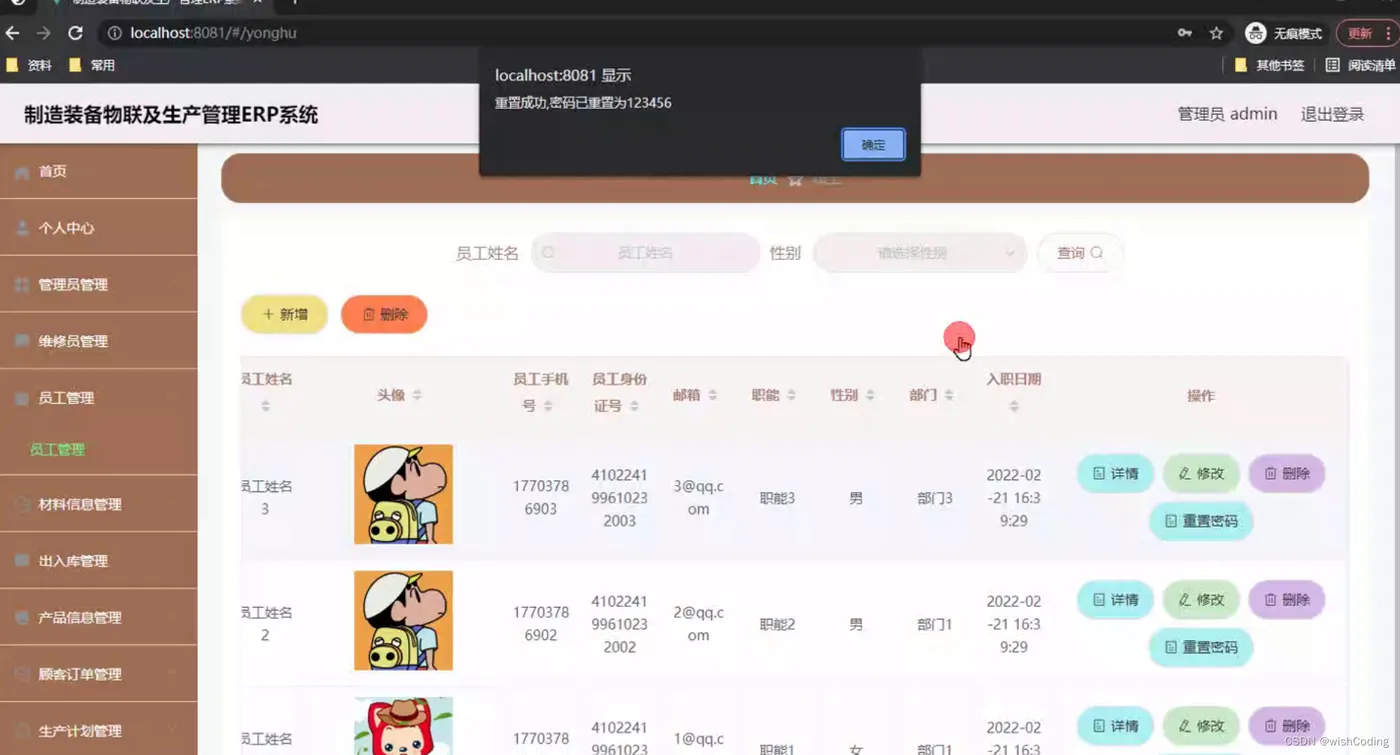Open the 常用 bookmark folder
The height and width of the screenshot is (755, 1400).
coord(92,65)
